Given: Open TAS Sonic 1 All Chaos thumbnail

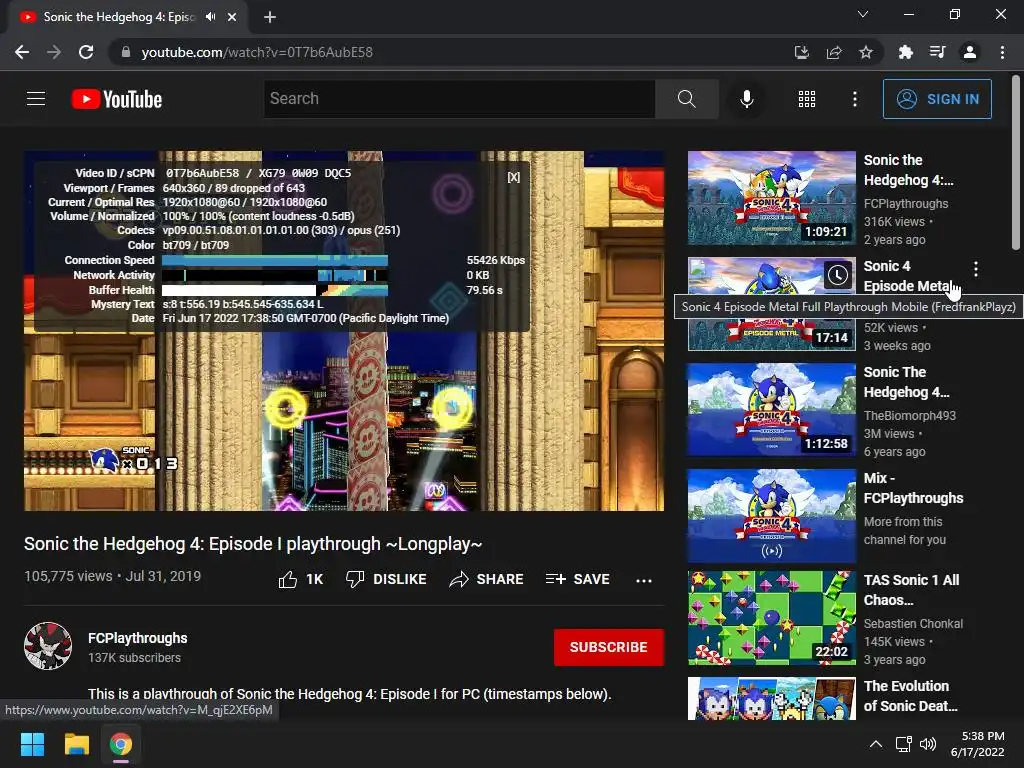Looking at the screenshot, I should [772, 618].
